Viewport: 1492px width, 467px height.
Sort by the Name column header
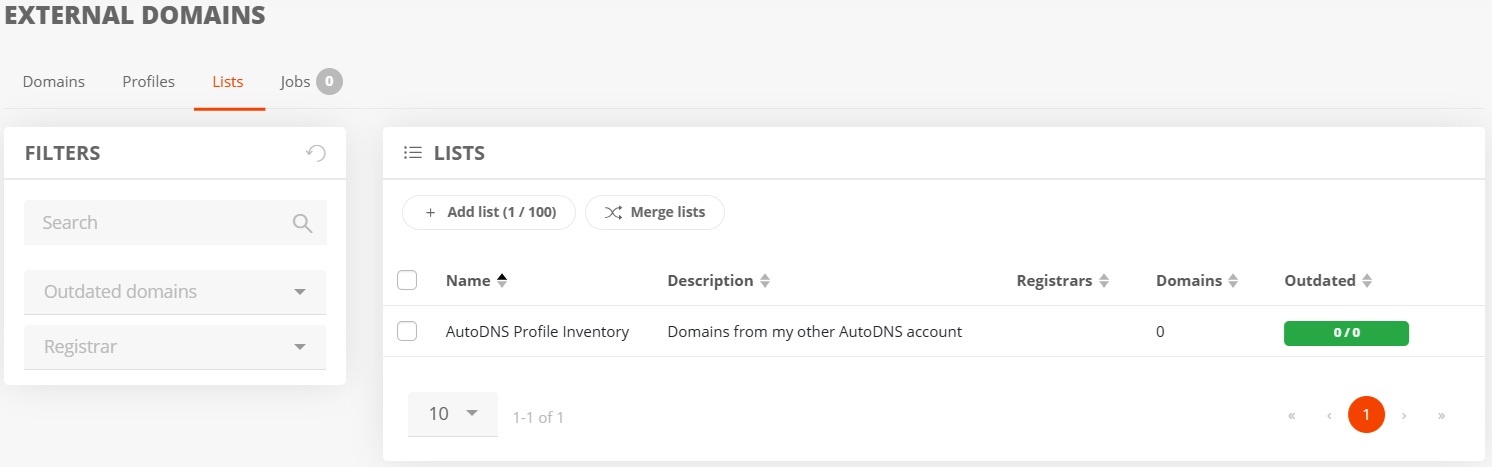tap(468, 281)
